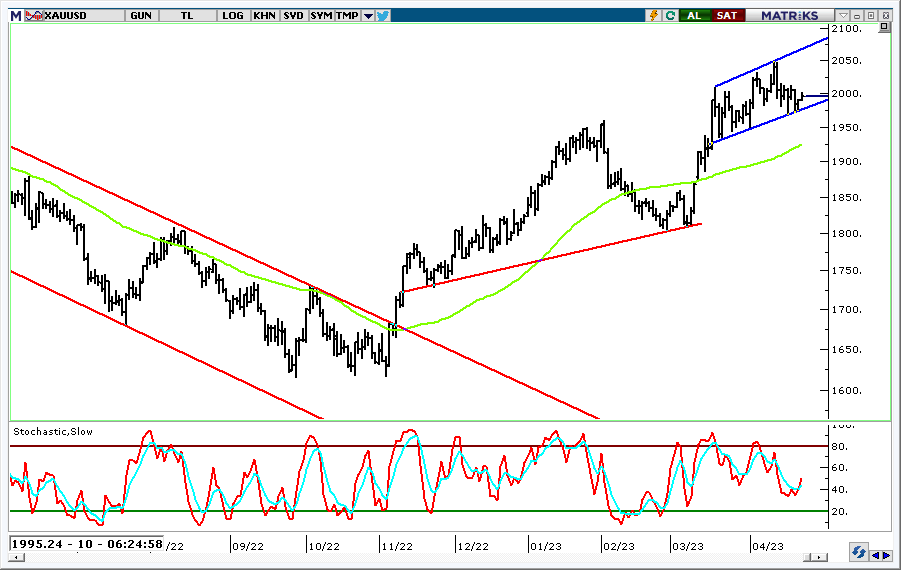Click the blue sync arrows icon

tap(858, 552)
